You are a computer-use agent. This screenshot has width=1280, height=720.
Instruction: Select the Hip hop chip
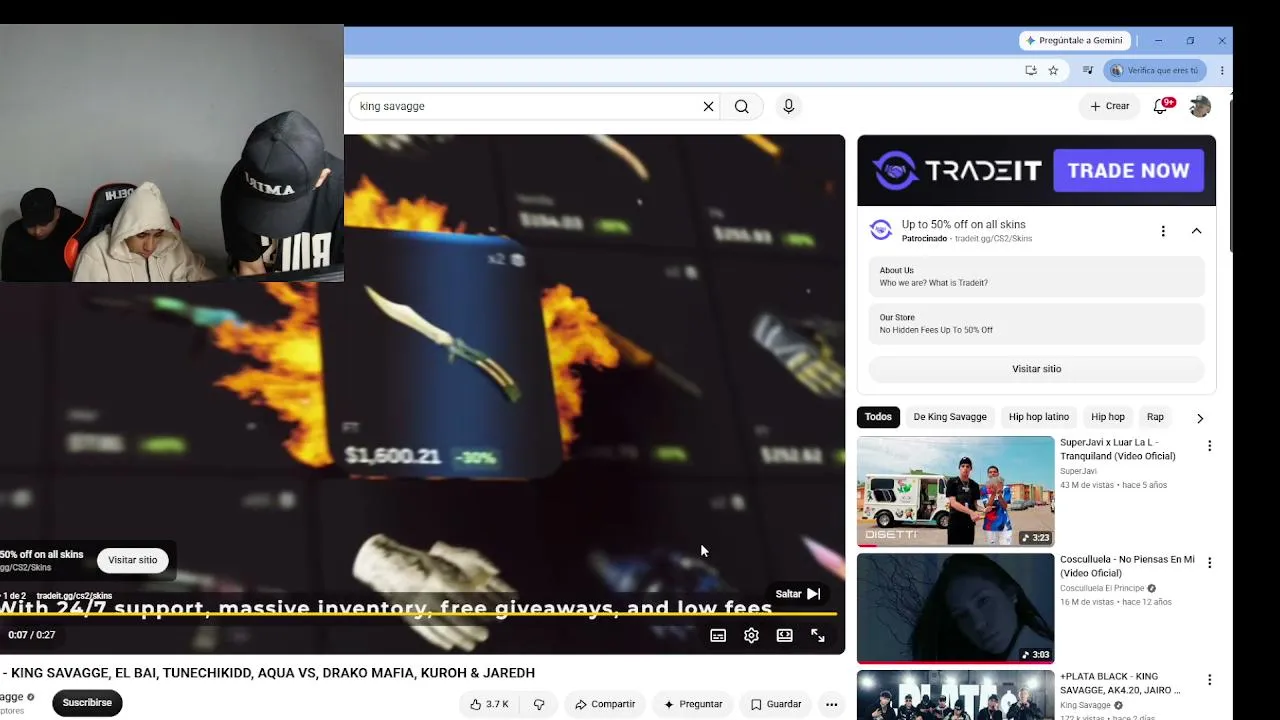tap(1108, 417)
